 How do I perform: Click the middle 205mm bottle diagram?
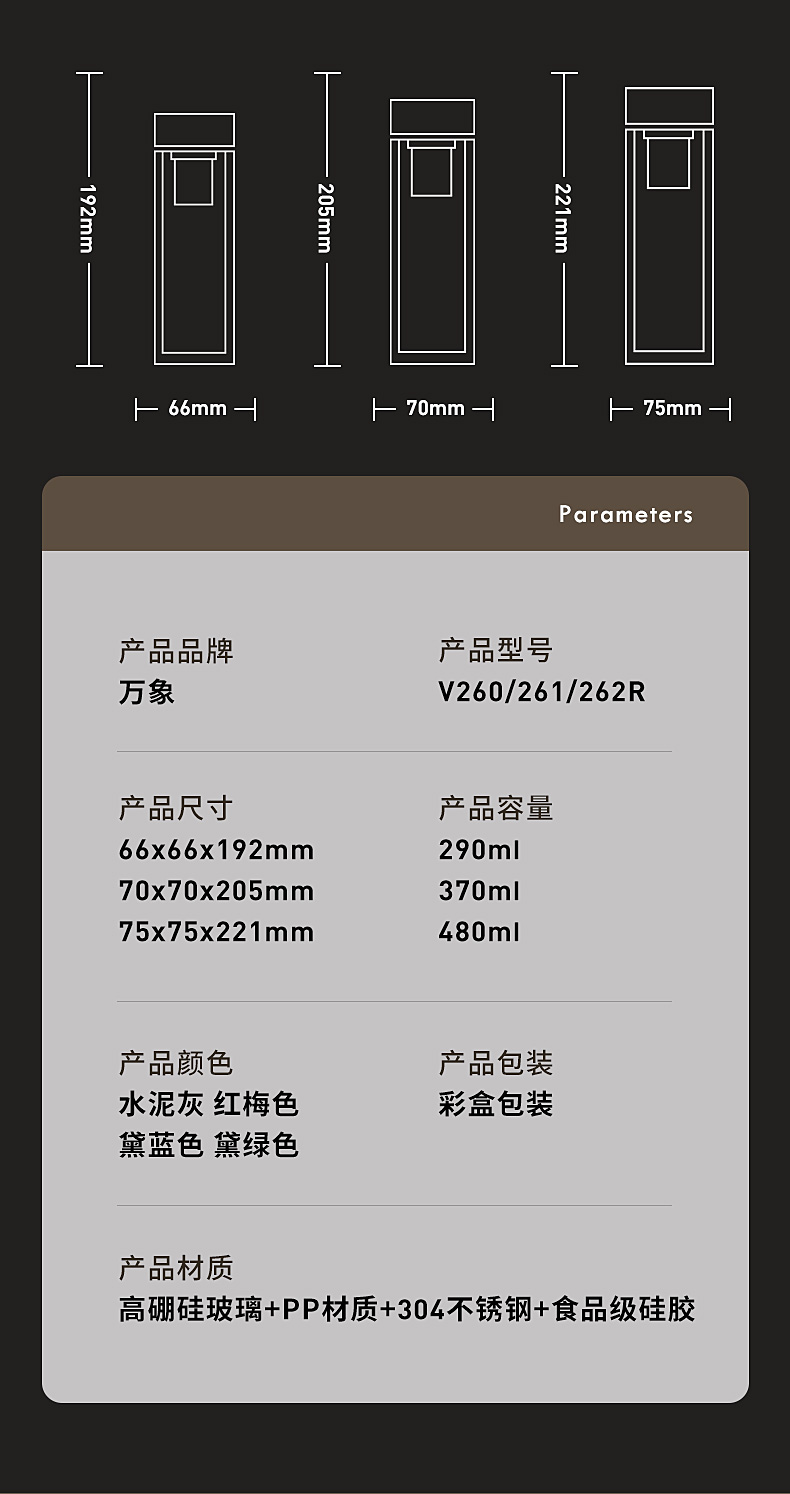[x=432, y=232]
